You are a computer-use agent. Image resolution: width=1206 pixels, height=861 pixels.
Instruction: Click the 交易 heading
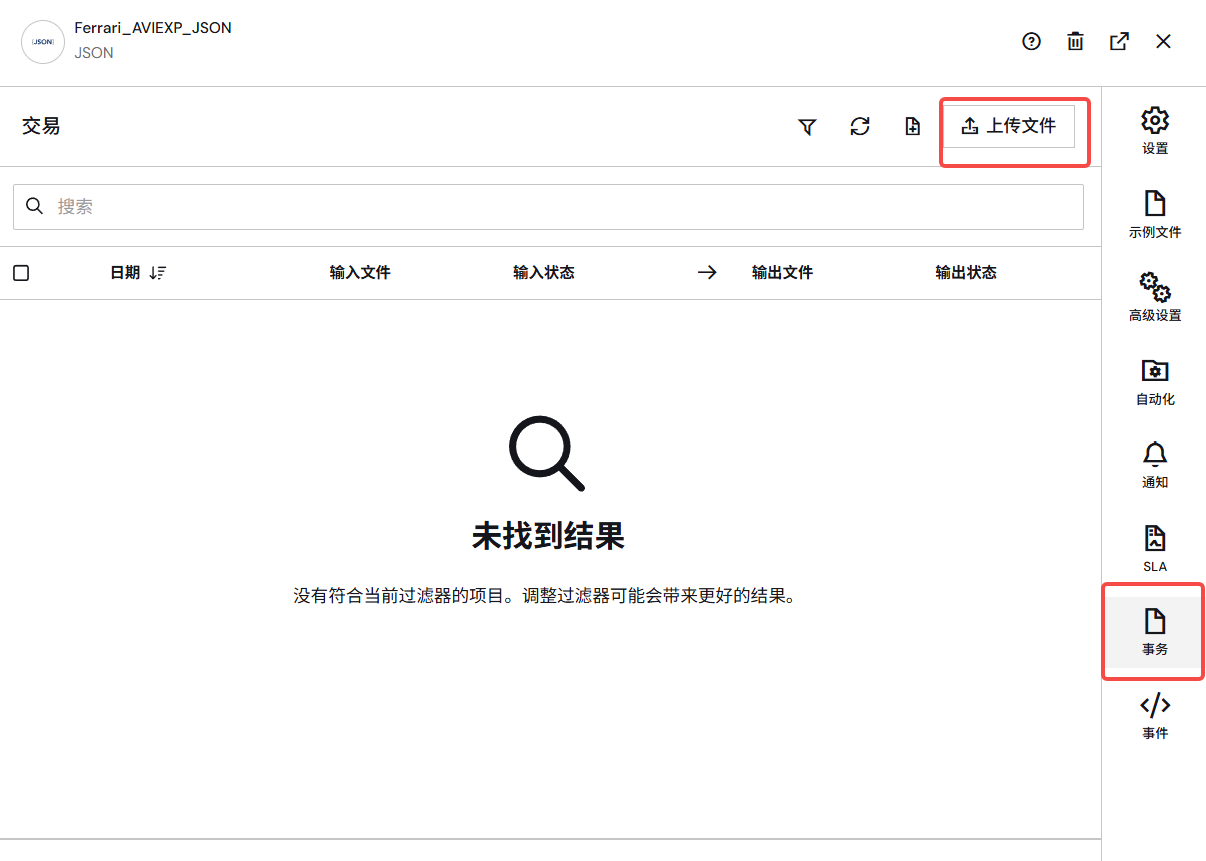(x=41, y=126)
